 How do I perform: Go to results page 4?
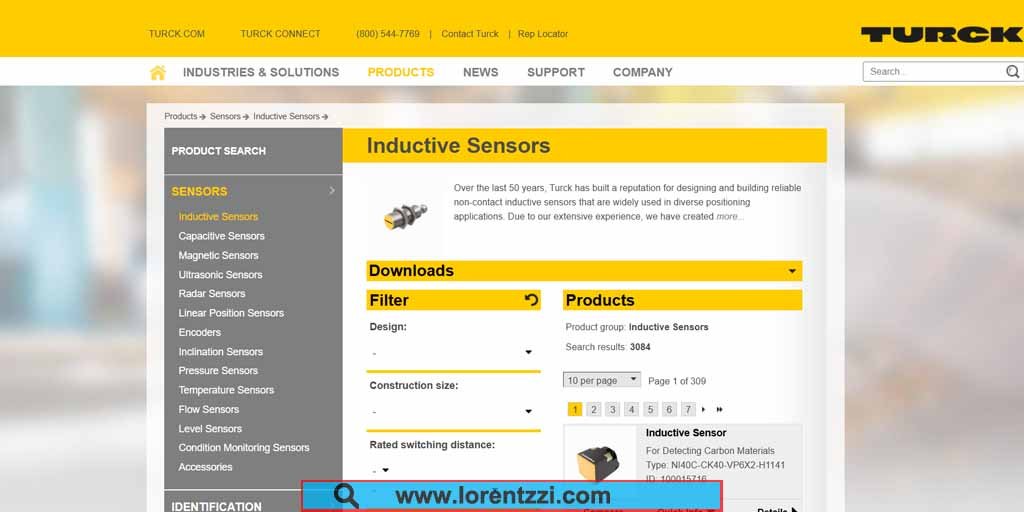tap(632, 409)
